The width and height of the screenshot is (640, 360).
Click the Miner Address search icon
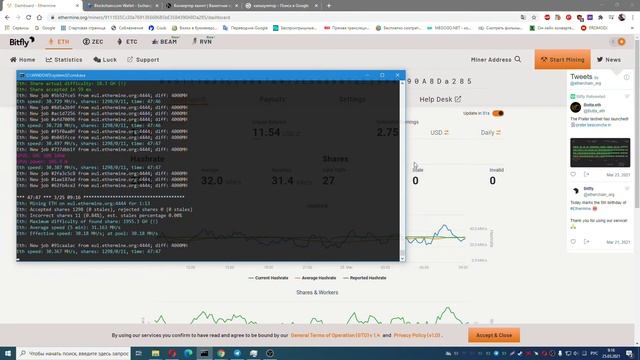click(x=518, y=59)
